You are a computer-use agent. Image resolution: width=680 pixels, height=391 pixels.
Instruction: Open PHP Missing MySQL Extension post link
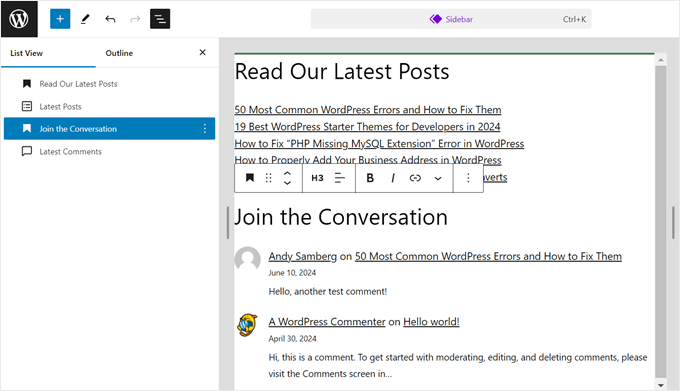[x=379, y=143]
